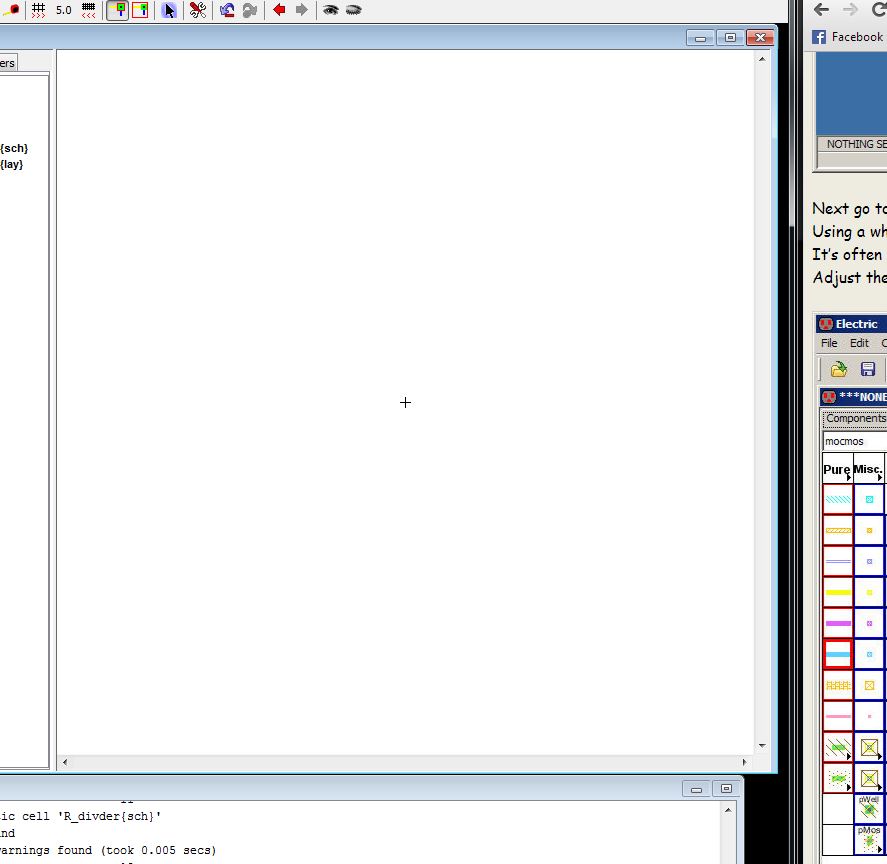Expand the Pure layer nodes menu
Screen dimensions: 887x864
tap(837, 470)
